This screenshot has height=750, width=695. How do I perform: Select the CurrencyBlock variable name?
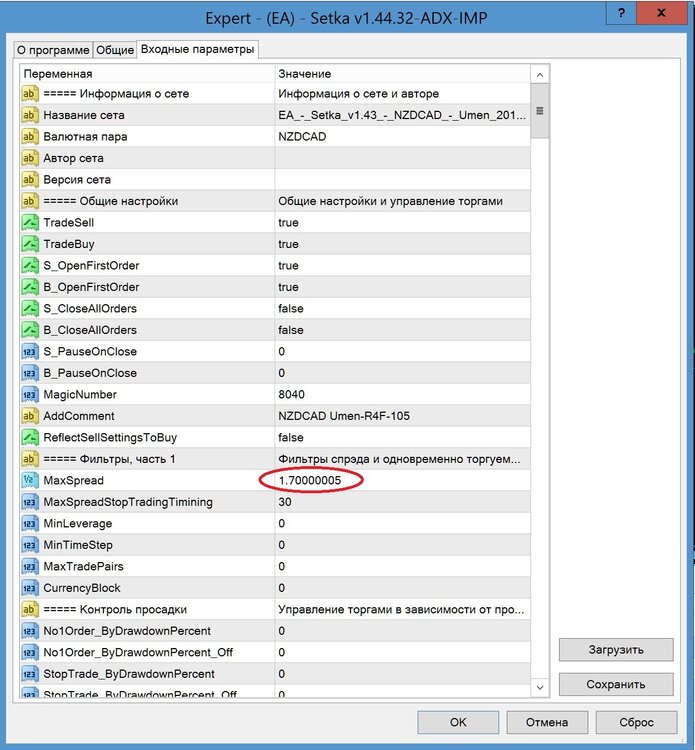coord(82,588)
